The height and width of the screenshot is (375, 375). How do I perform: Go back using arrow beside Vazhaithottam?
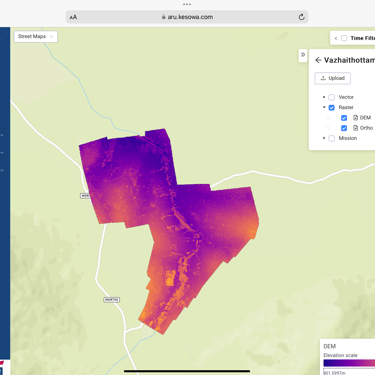click(318, 60)
